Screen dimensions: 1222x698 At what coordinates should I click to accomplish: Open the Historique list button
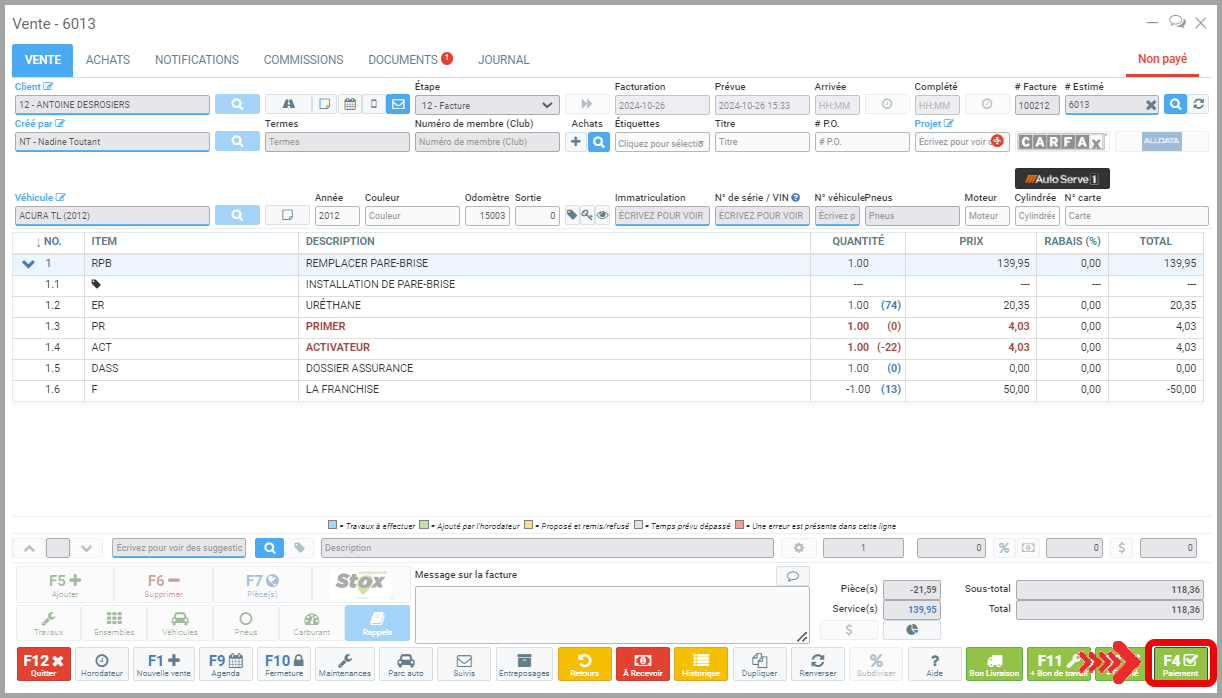click(x=700, y=664)
